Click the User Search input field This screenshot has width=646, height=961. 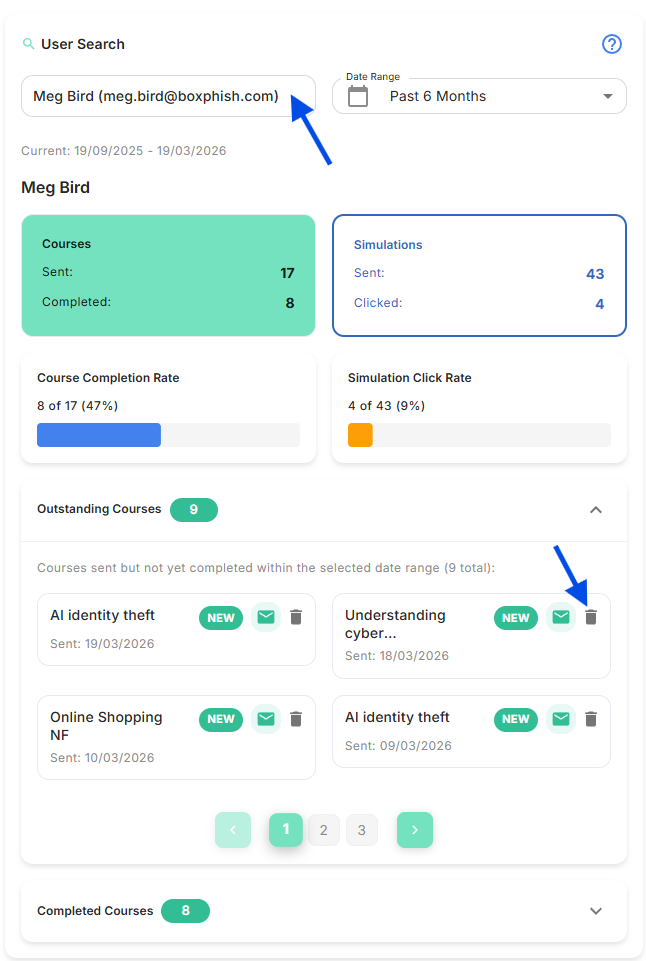click(160, 96)
